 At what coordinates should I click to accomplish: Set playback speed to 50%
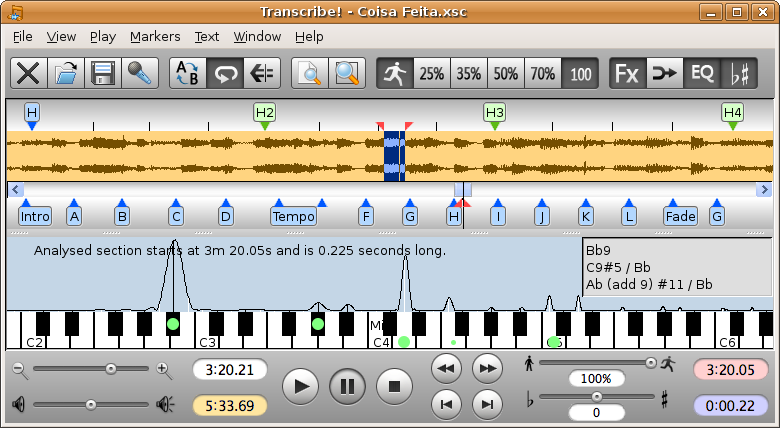click(x=506, y=74)
